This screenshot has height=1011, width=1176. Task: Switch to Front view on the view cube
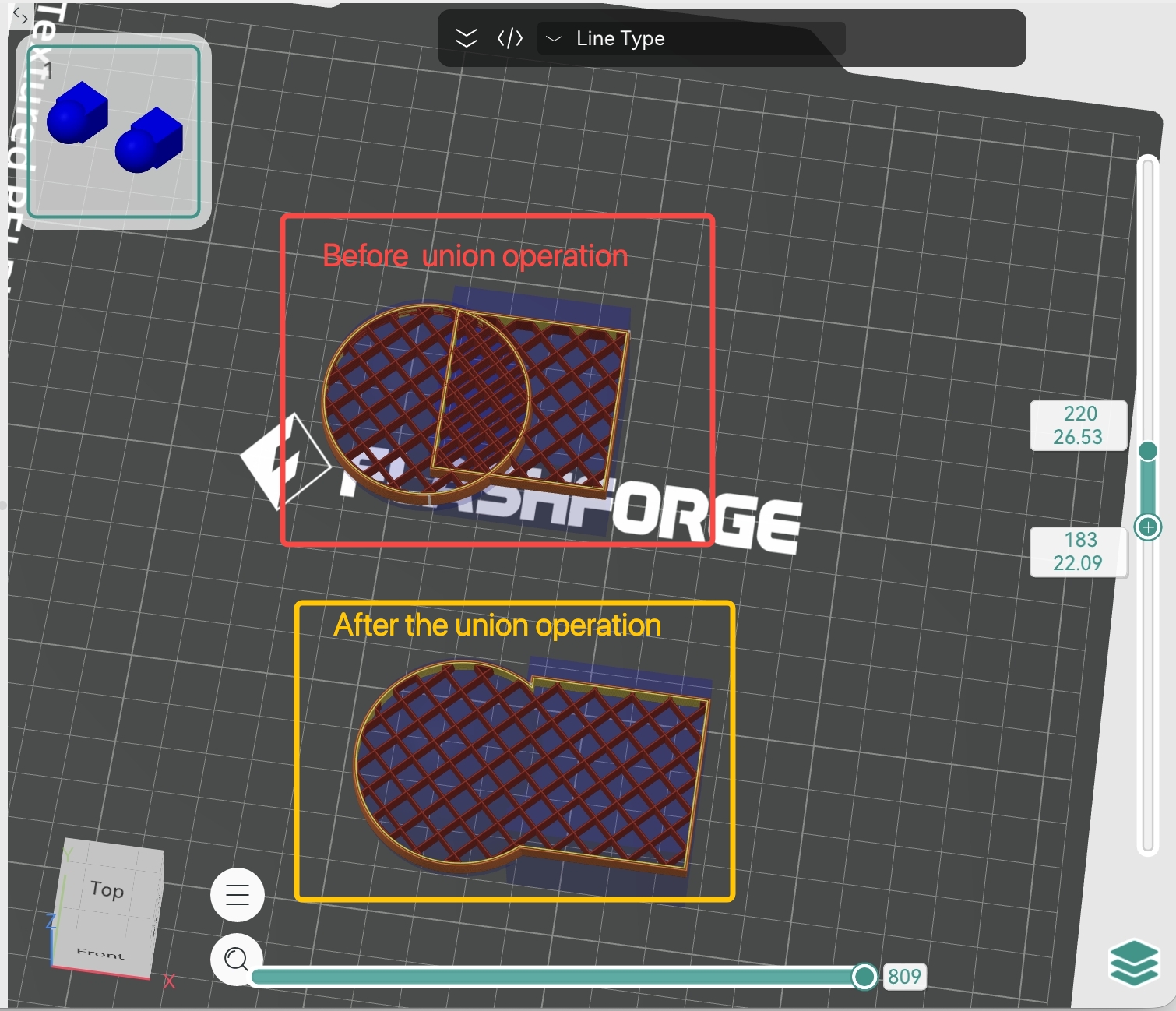100,953
